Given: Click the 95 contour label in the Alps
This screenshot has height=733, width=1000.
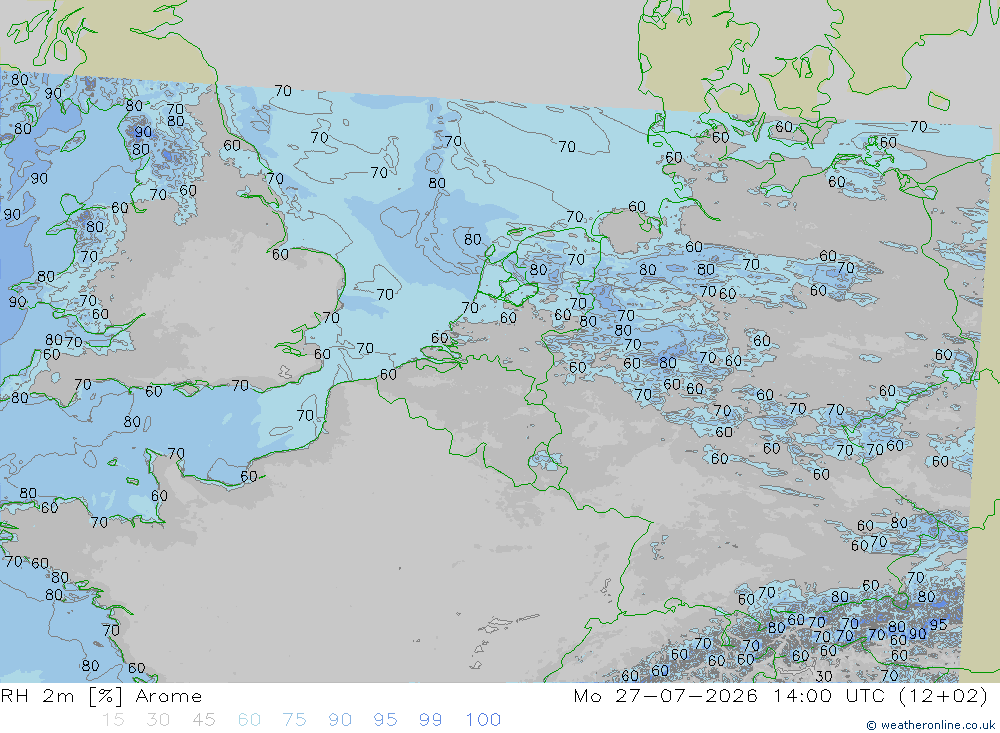Looking at the screenshot, I should tap(938, 625).
